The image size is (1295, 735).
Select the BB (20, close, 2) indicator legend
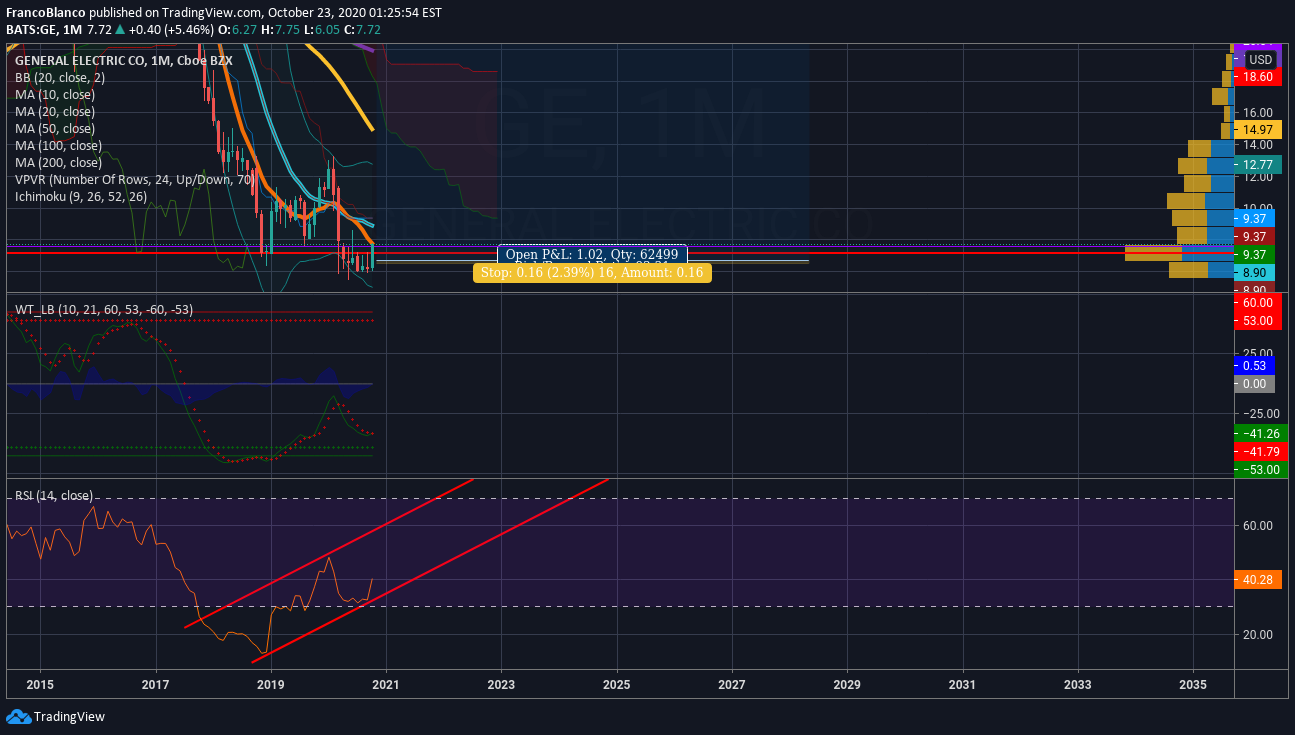[x=60, y=77]
